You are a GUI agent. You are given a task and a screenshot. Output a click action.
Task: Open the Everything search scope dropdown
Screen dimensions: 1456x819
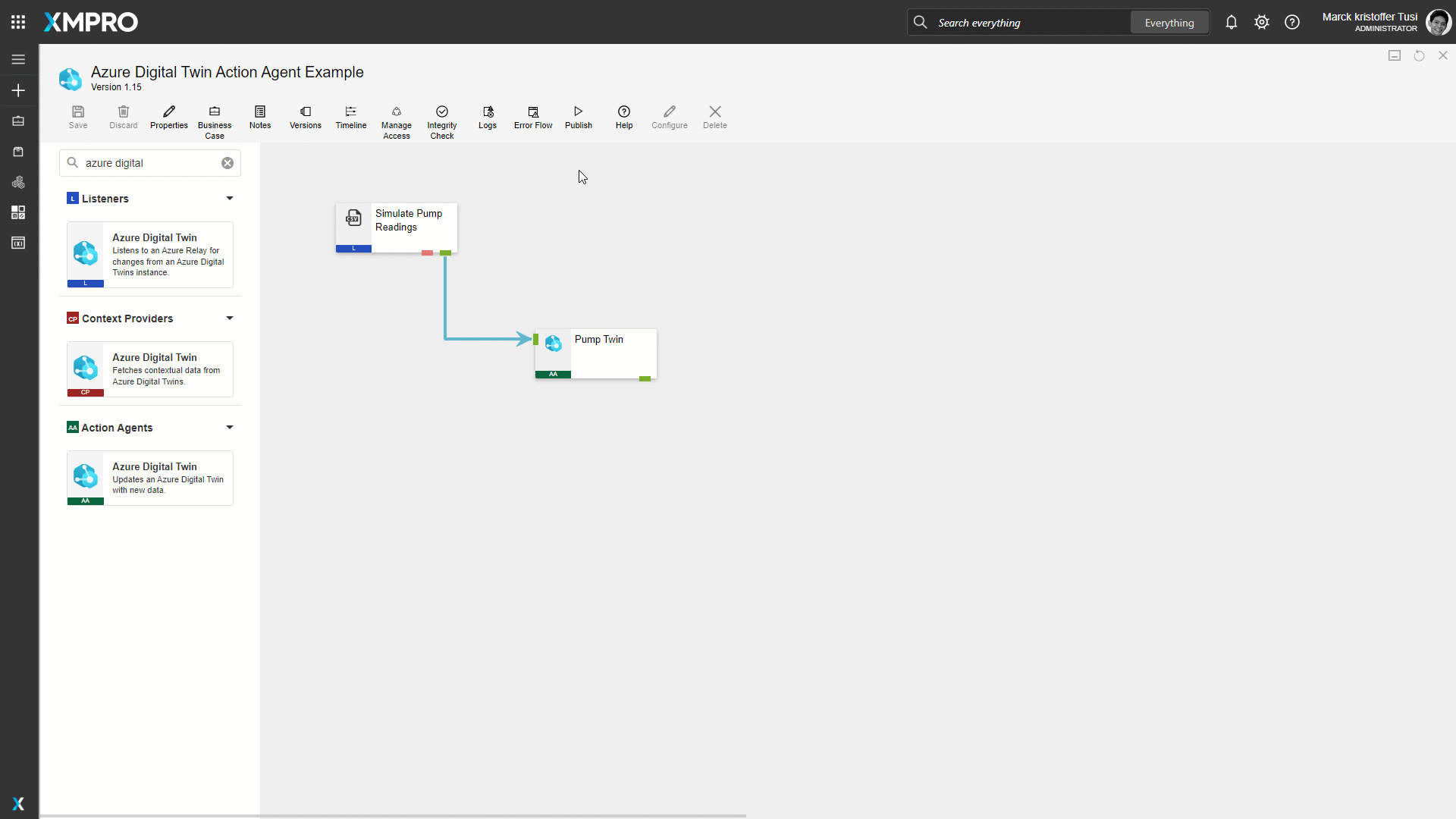1169,23
